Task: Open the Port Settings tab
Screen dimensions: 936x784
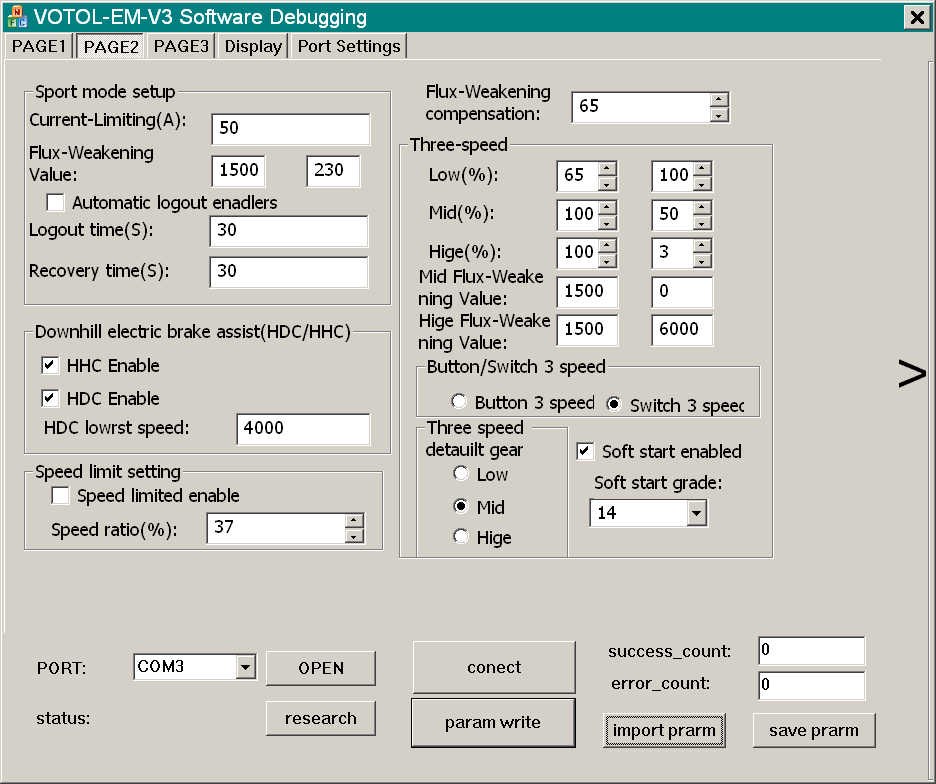Action: (x=348, y=46)
